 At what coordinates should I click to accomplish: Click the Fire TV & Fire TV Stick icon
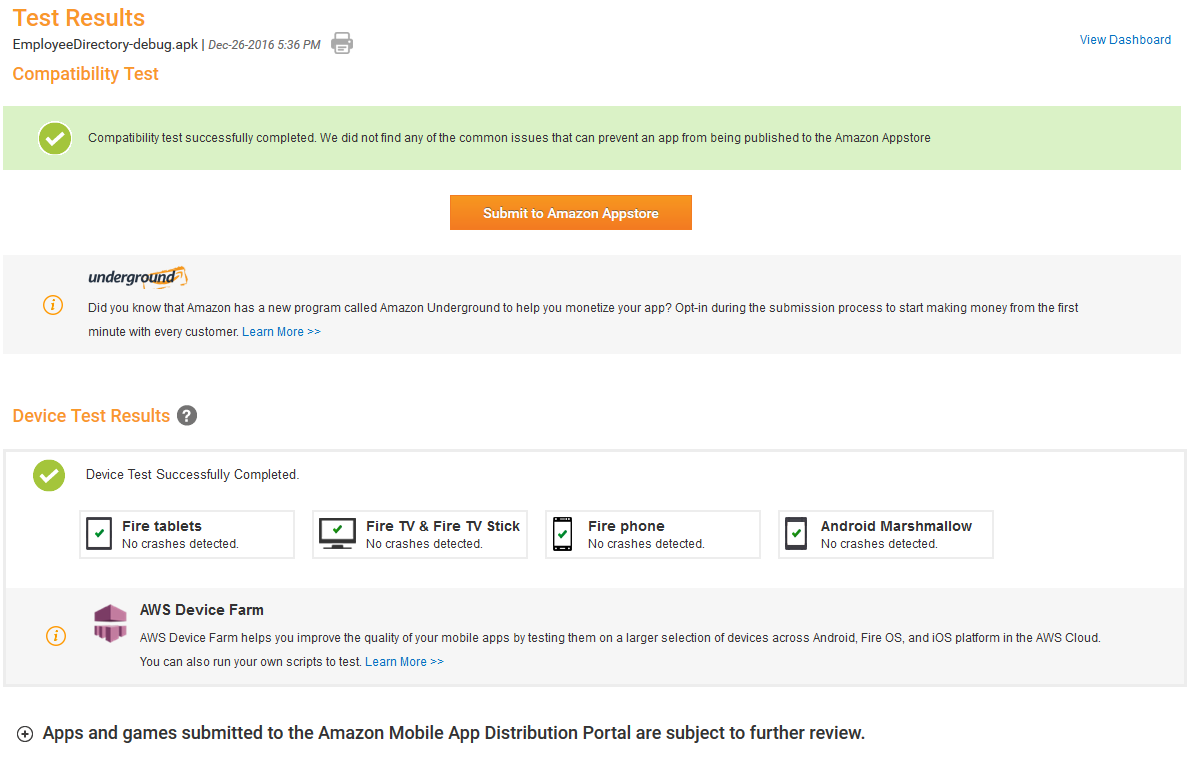(337, 534)
